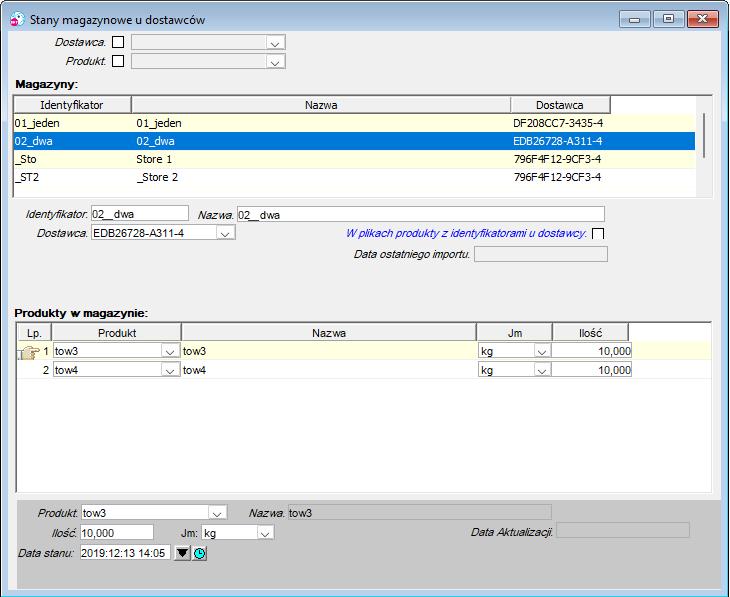Click Nazwa column header in Magazyny table
The width and height of the screenshot is (730, 597).
321,105
